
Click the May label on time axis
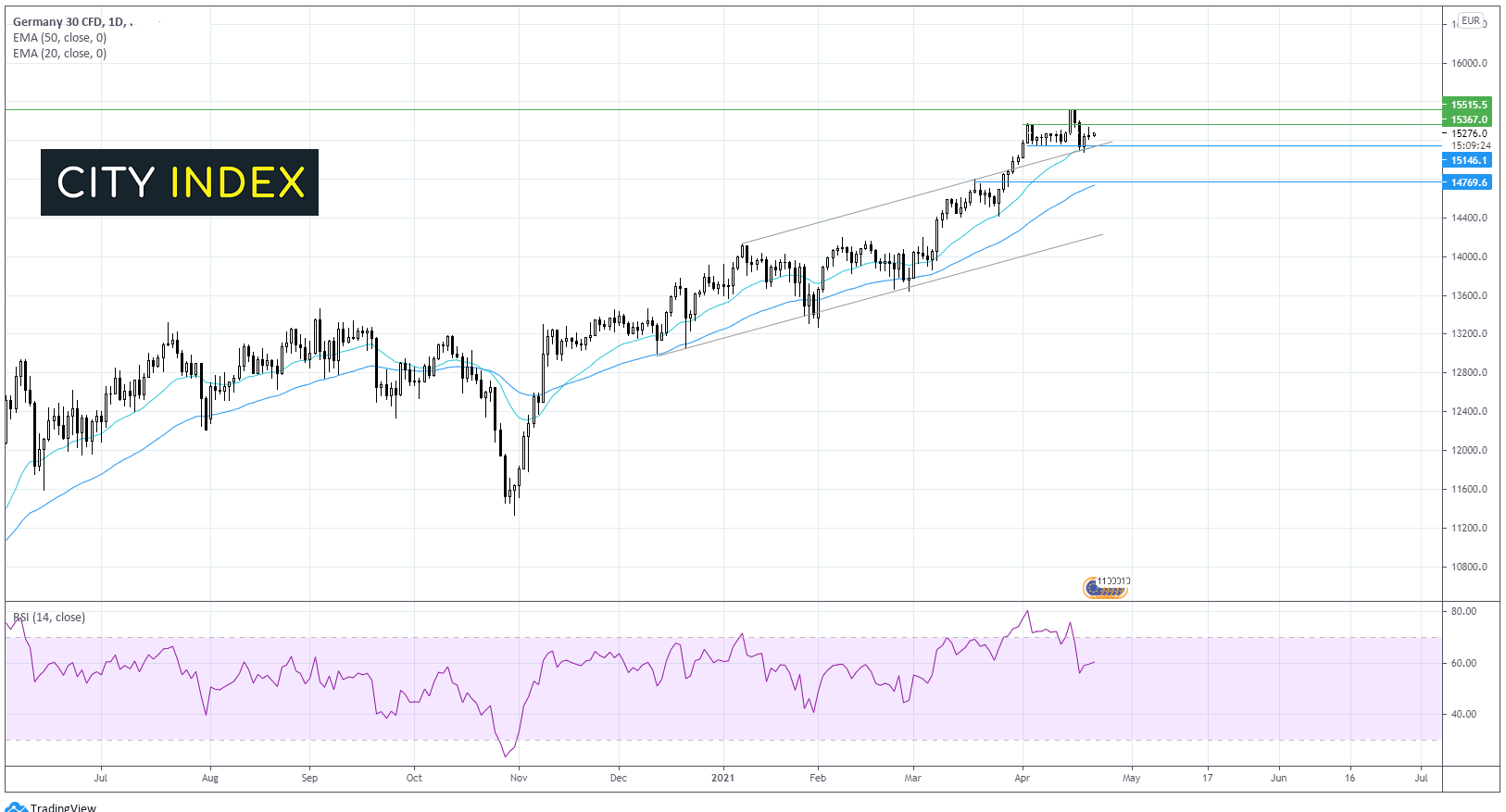pos(1131,778)
